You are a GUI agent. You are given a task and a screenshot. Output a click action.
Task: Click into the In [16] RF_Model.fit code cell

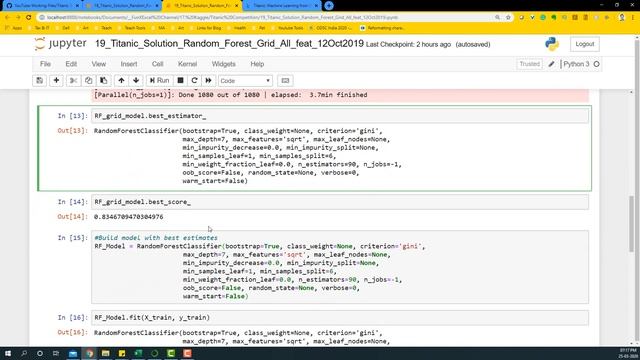(340, 318)
